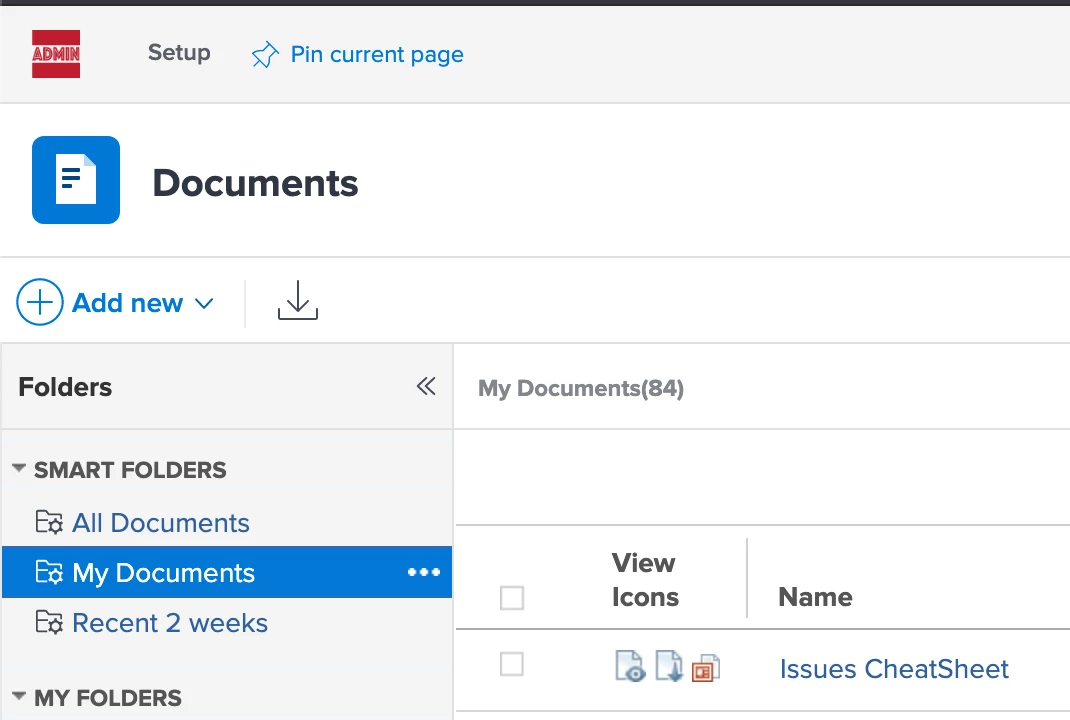The width and height of the screenshot is (1070, 720).
Task: Collapse the SMART FOLDERS section
Action: [x=19, y=469]
